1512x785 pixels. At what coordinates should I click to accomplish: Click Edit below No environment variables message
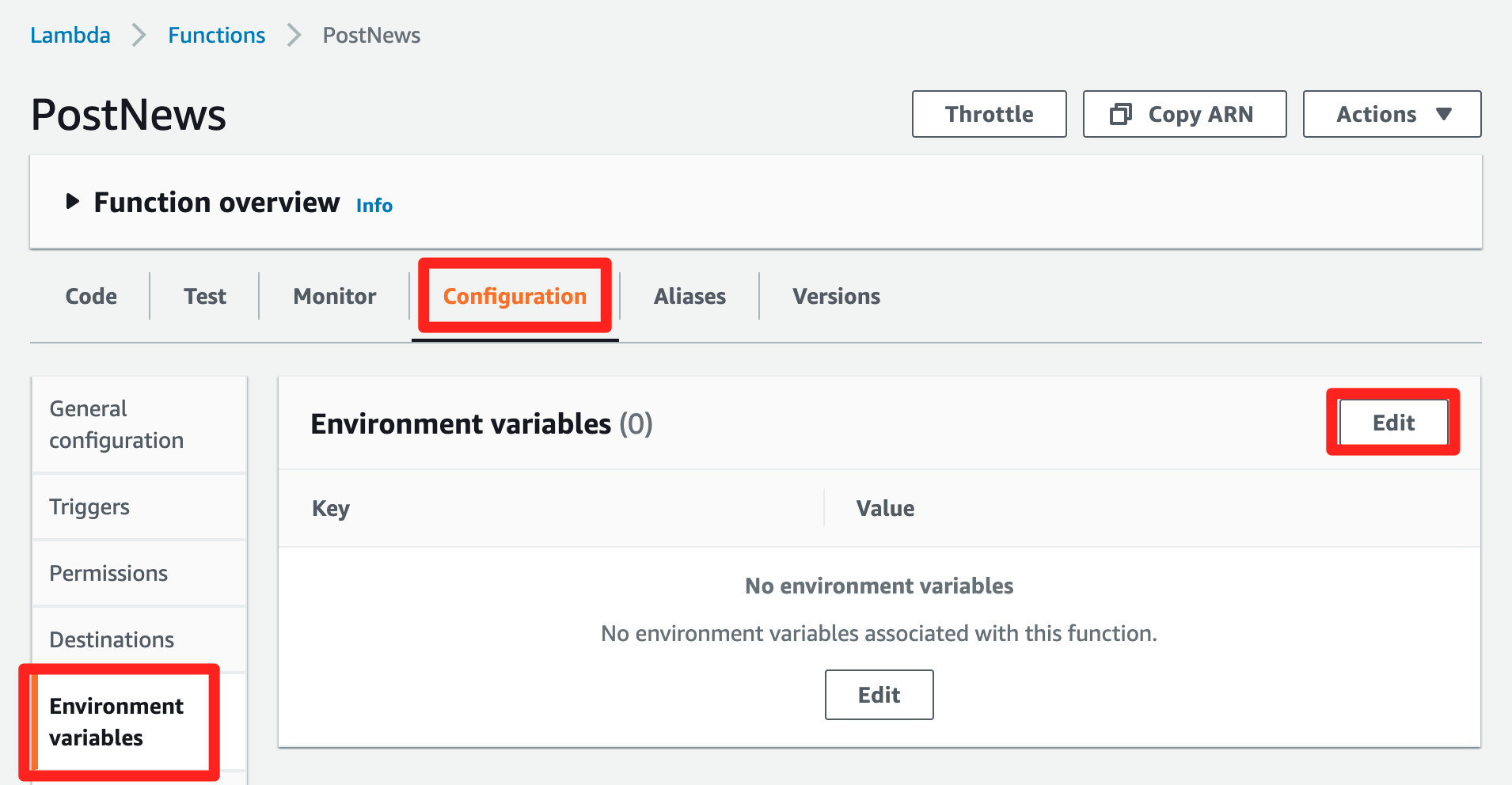point(879,695)
